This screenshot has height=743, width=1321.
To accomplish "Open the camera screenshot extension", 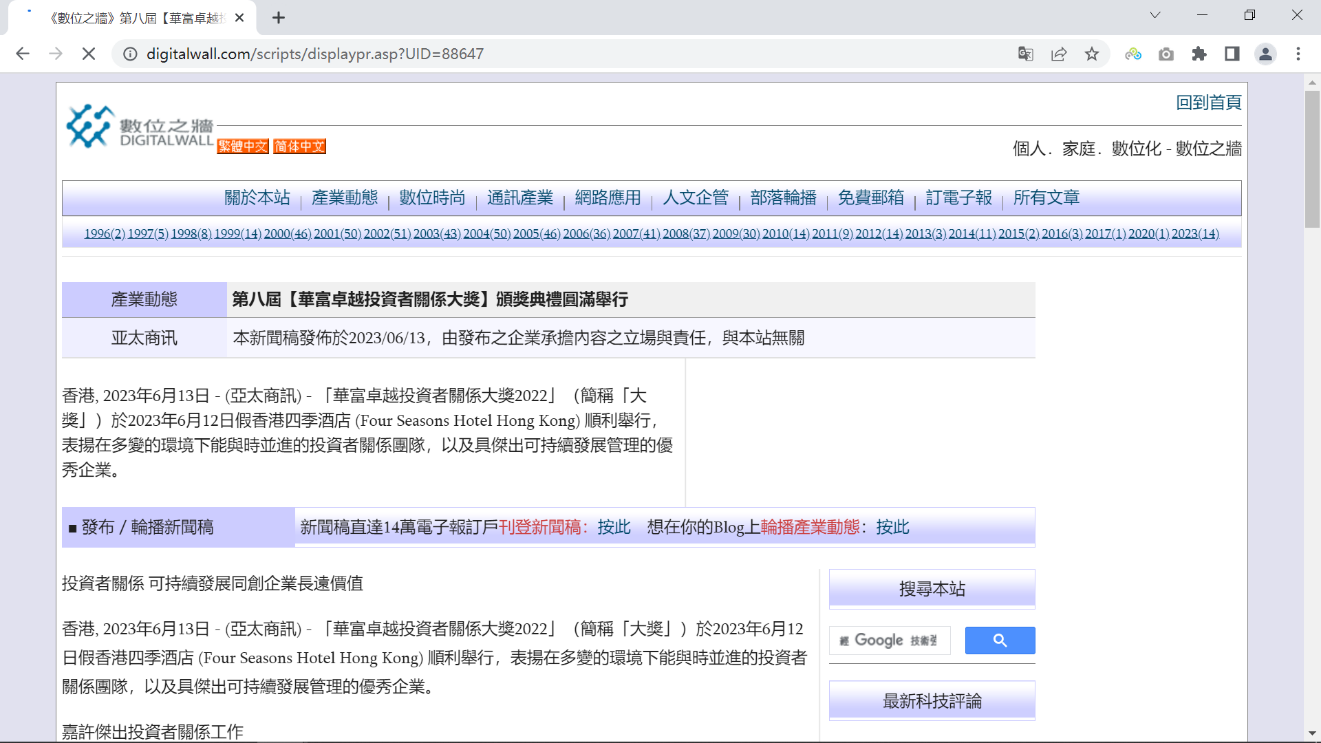I will [x=1166, y=54].
